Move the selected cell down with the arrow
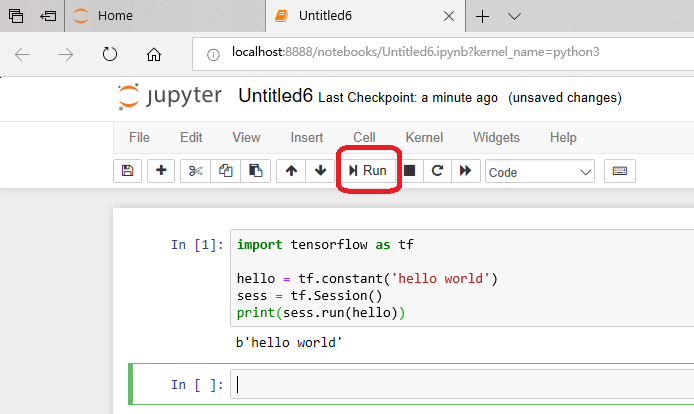The width and height of the screenshot is (694, 414). [x=320, y=171]
